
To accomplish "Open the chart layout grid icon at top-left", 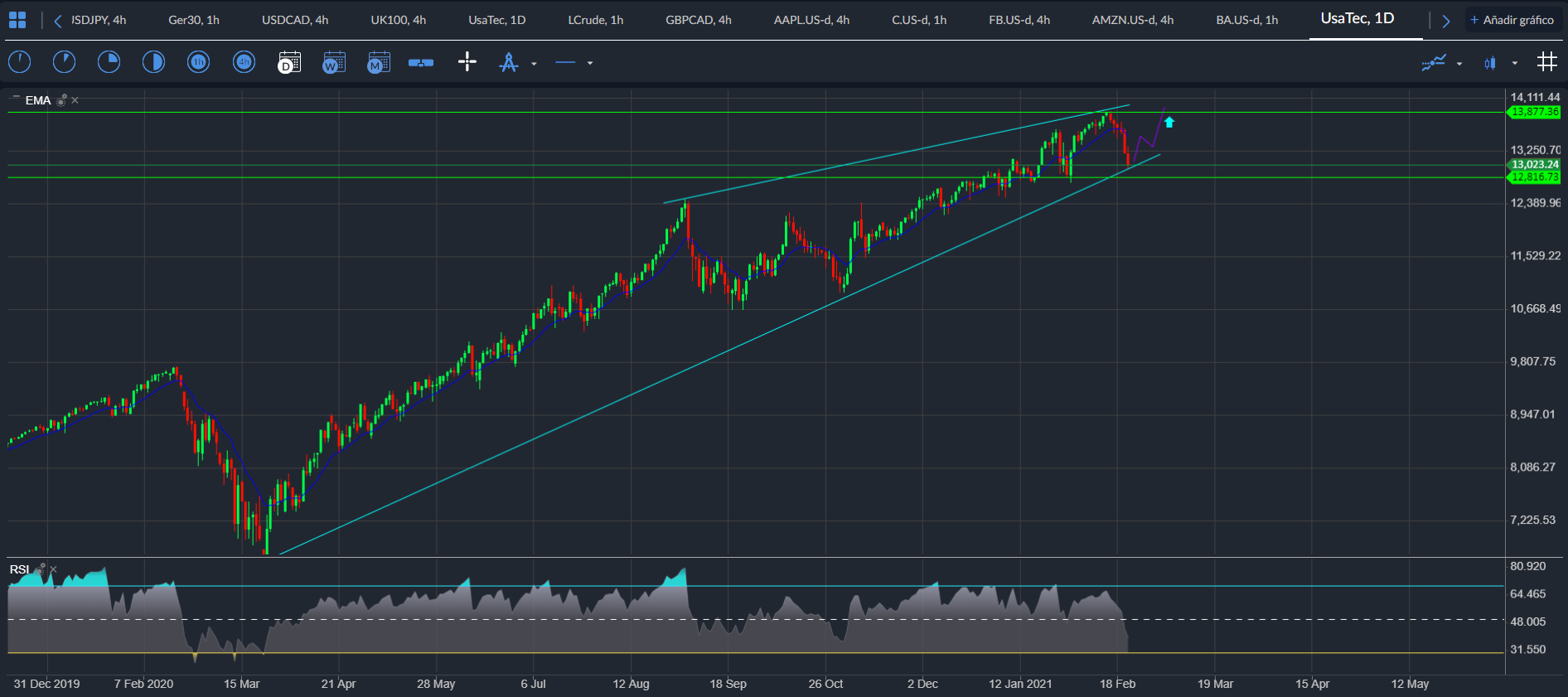I will (17, 20).
